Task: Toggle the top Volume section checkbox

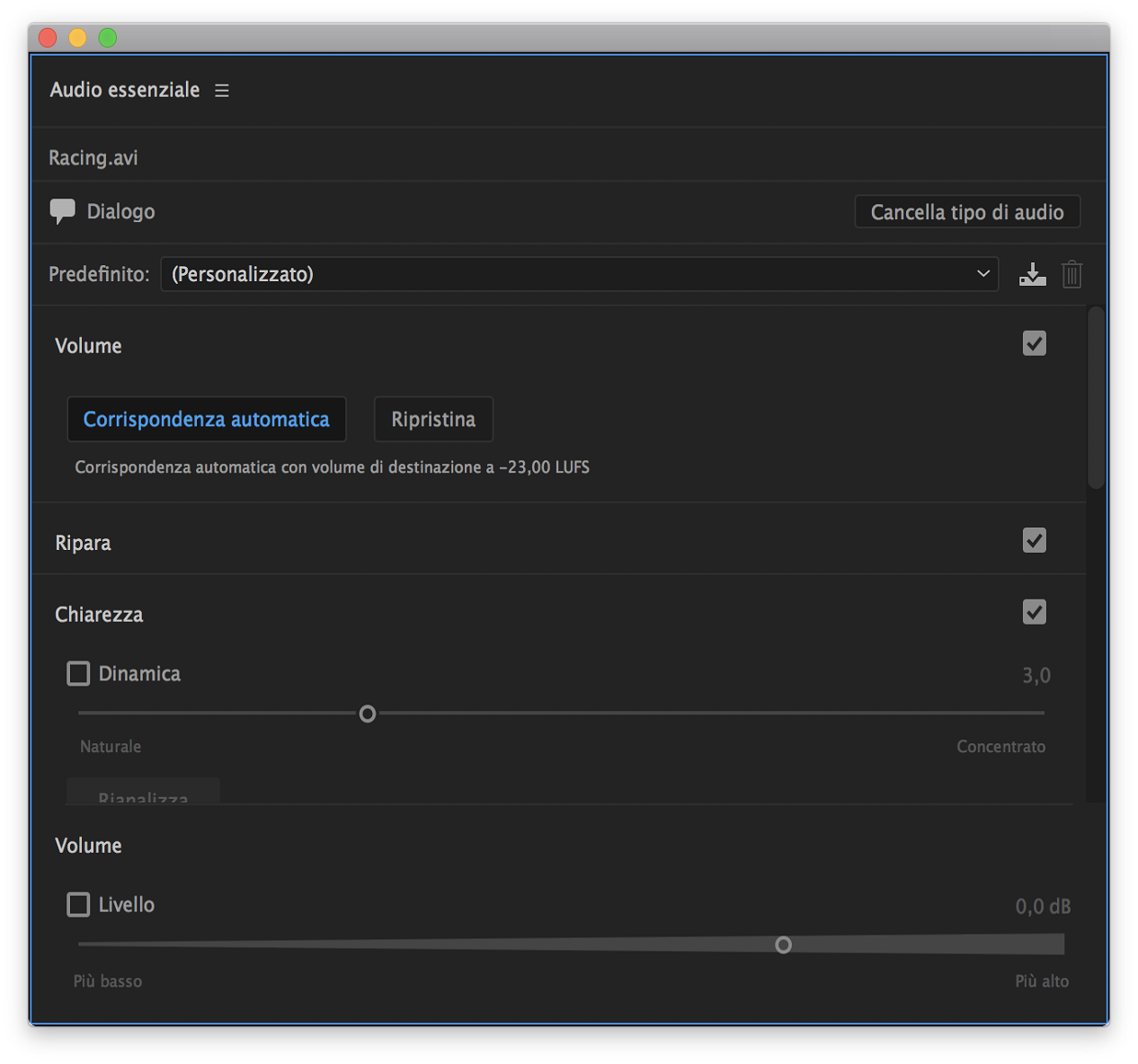Action: click(x=1034, y=343)
